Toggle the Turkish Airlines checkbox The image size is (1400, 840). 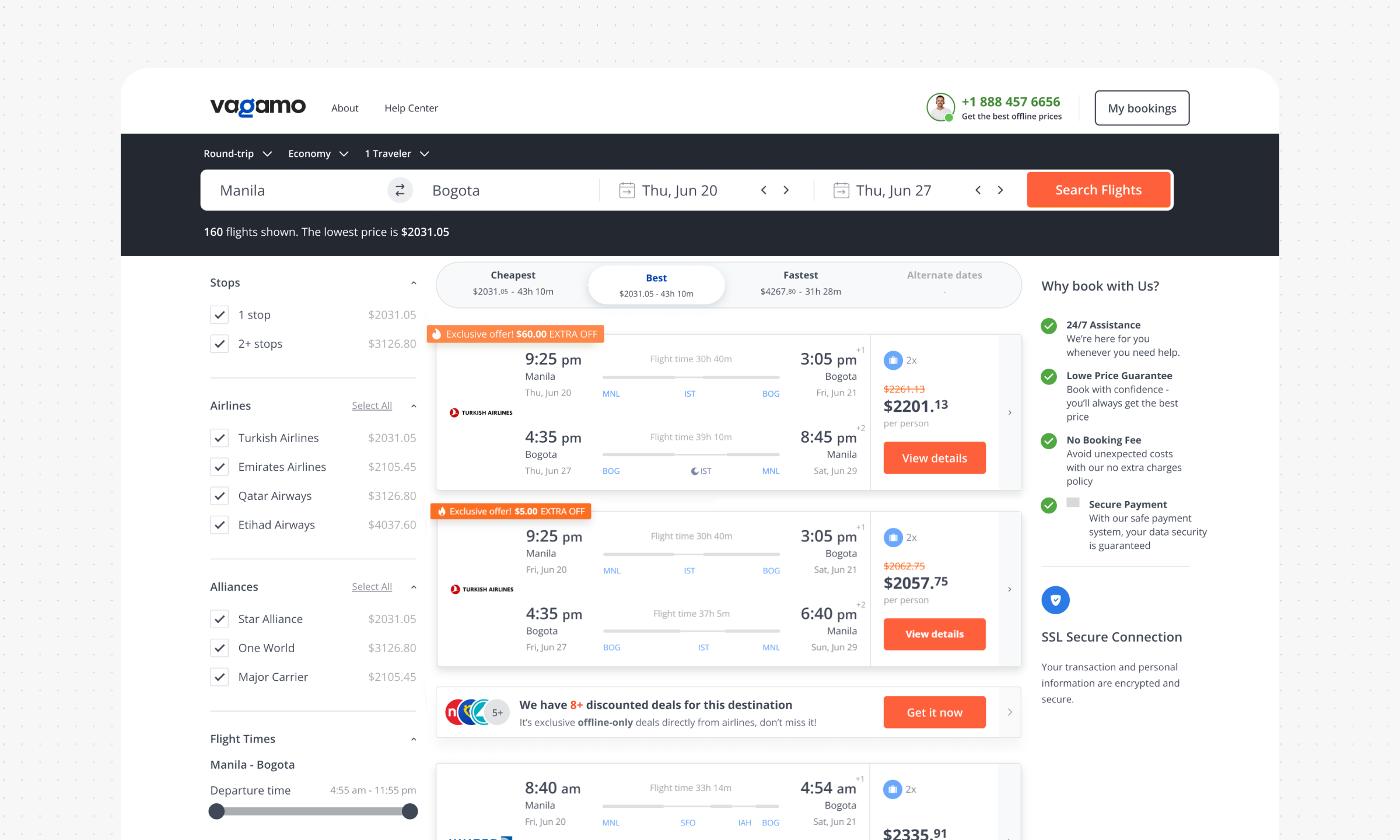click(x=219, y=438)
